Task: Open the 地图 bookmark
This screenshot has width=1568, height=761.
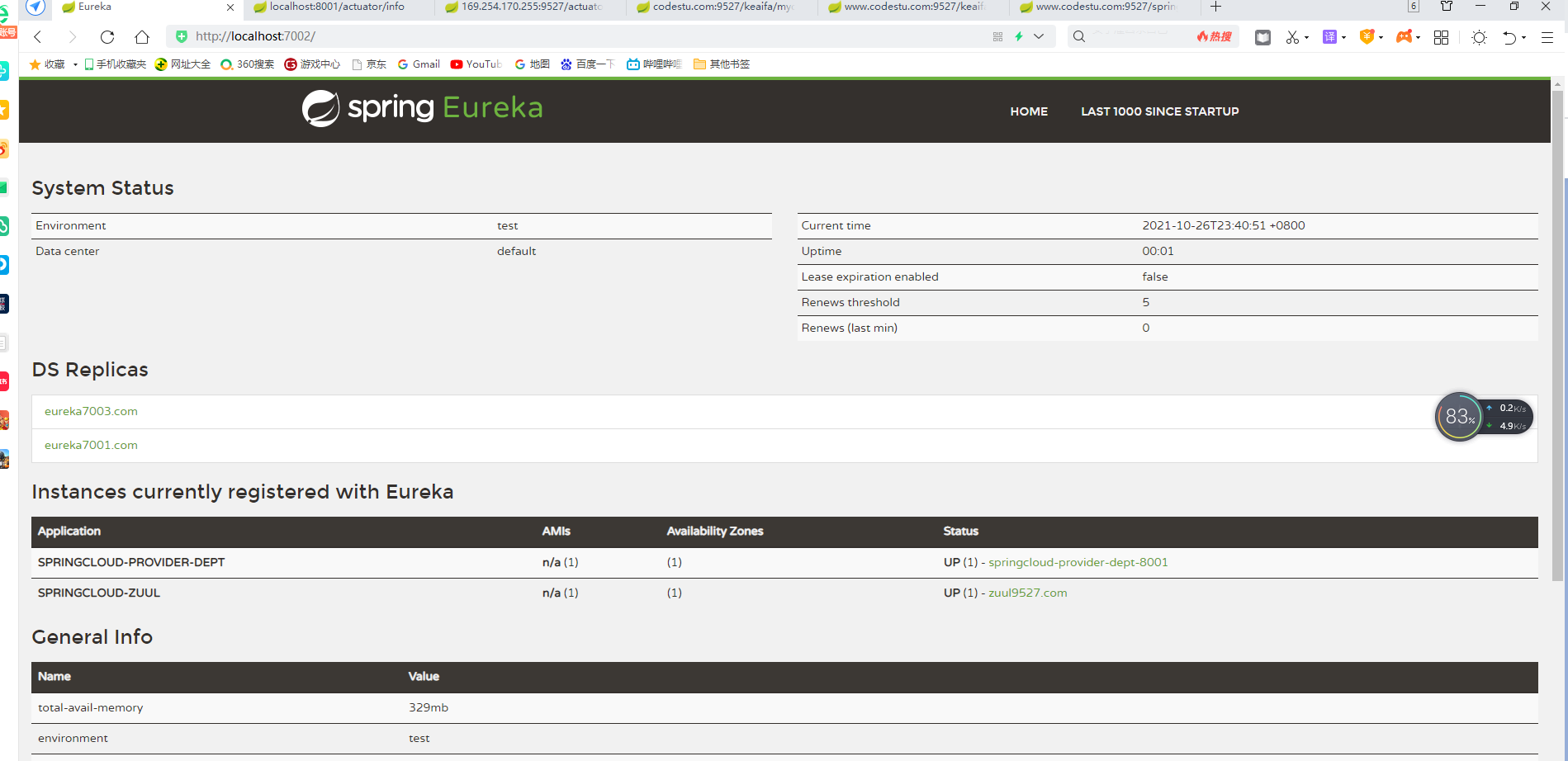Action: [x=533, y=64]
